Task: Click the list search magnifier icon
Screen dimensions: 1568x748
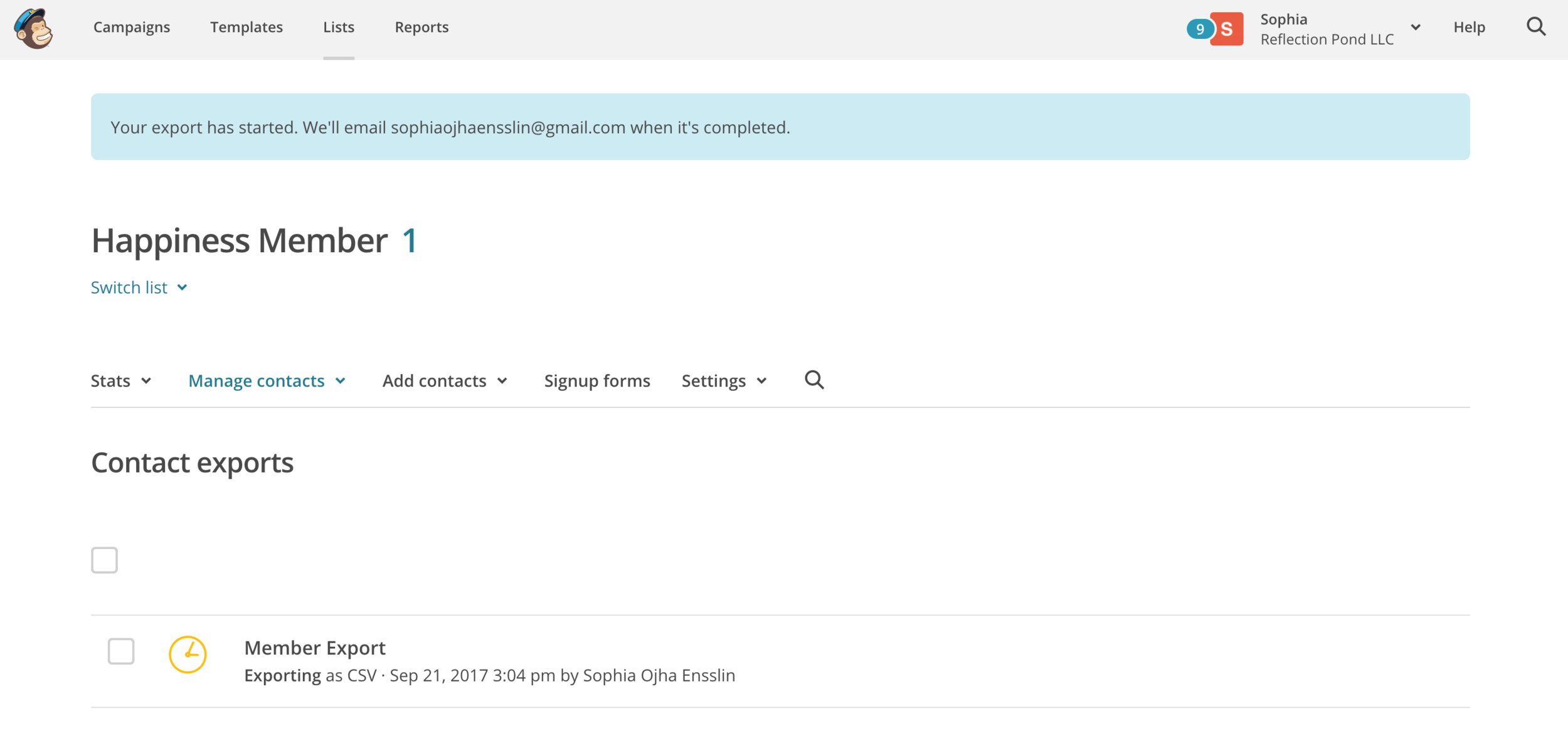Action: [814, 380]
